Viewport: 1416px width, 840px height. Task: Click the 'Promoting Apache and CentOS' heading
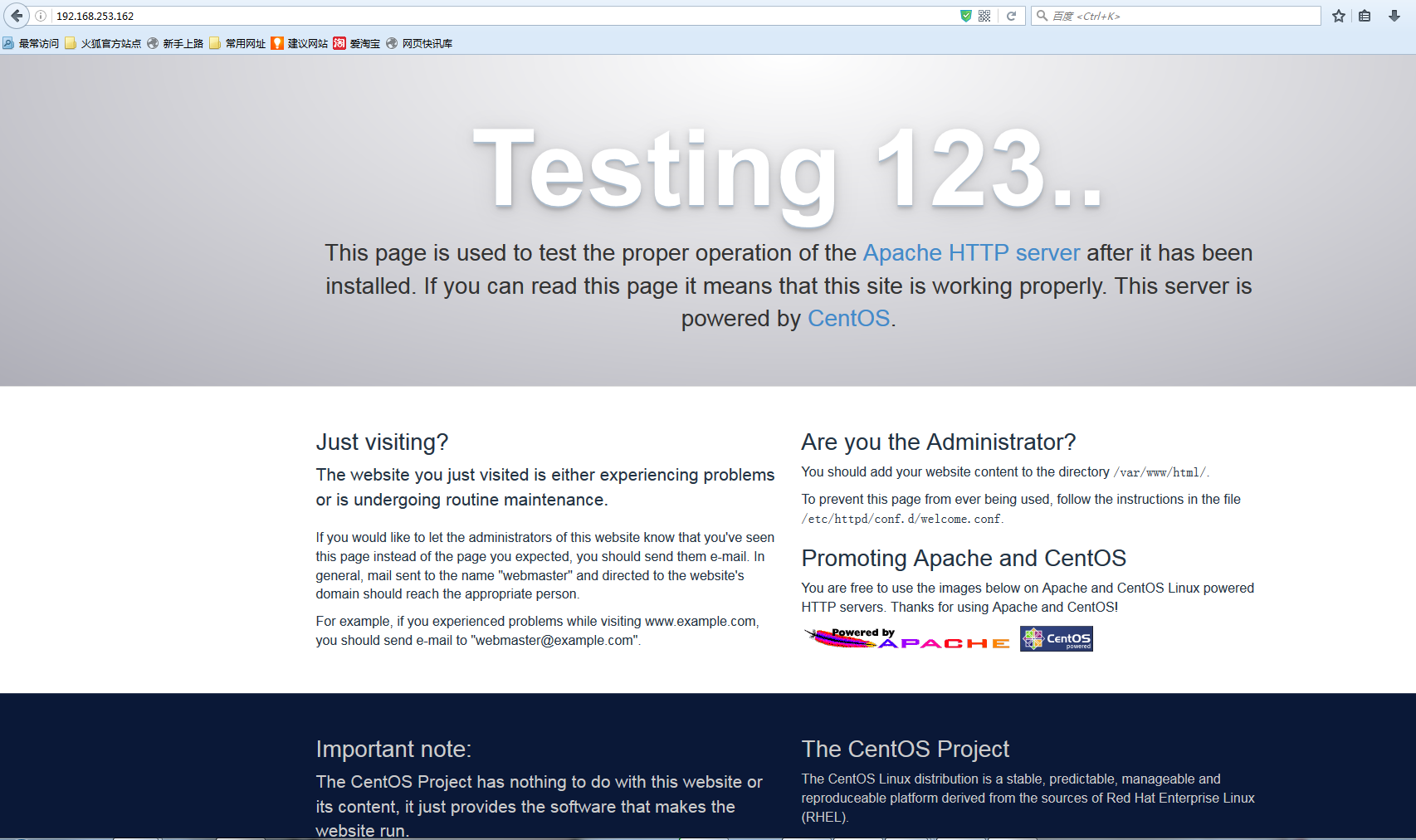964,558
